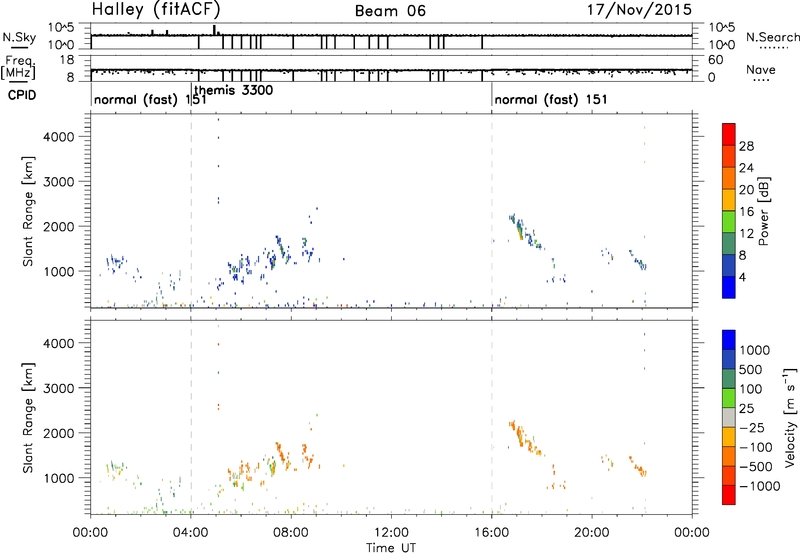800x554 pixels.
Task: Click the 'Slant Range [km]' label of velocity panel
Action: click(x=28, y=418)
